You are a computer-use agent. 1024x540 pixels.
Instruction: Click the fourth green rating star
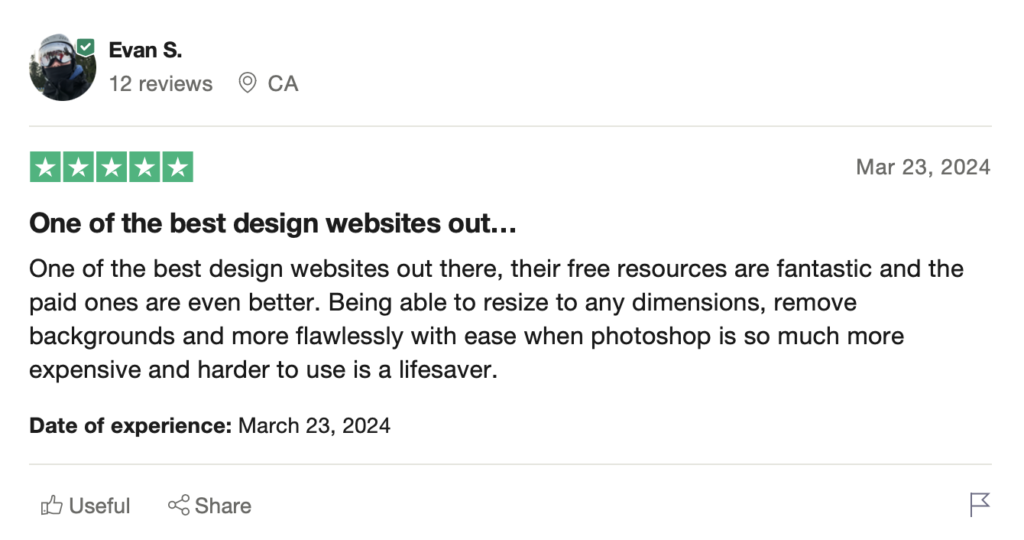(144, 167)
